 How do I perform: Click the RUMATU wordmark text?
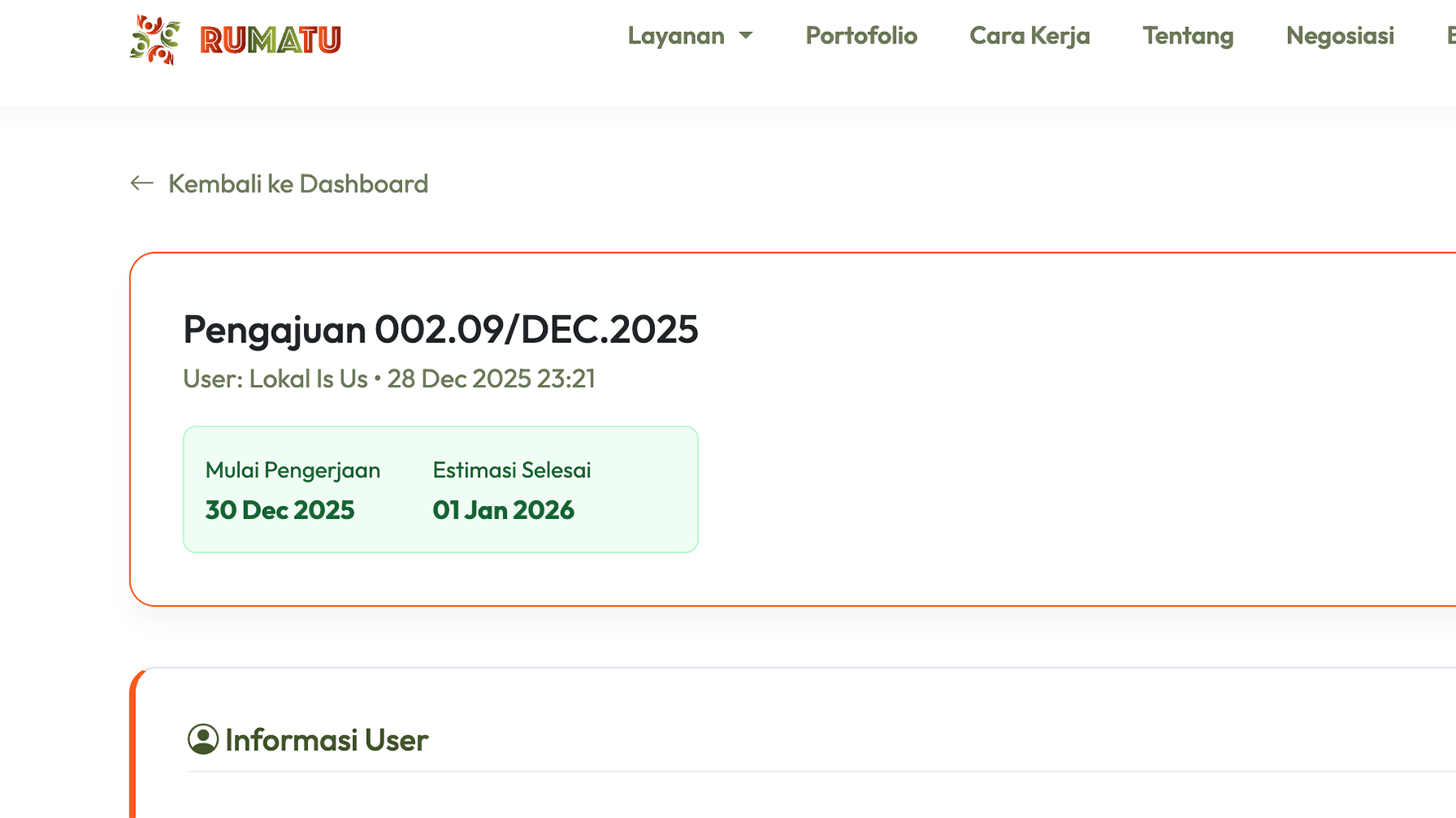click(270, 40)
